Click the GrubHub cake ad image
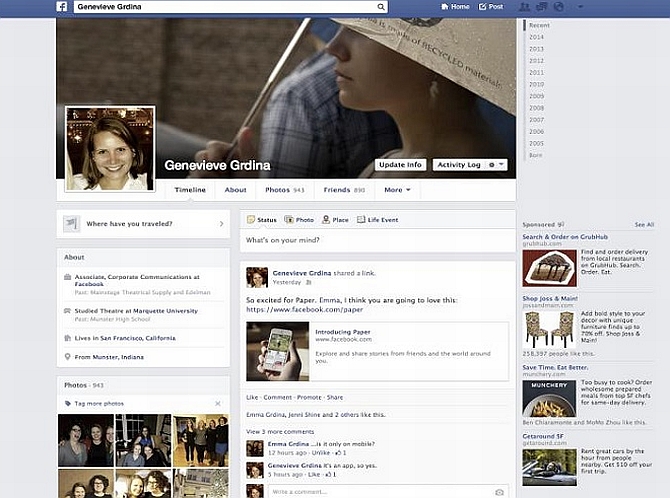 pyautogui.click(x=550, y=268)
